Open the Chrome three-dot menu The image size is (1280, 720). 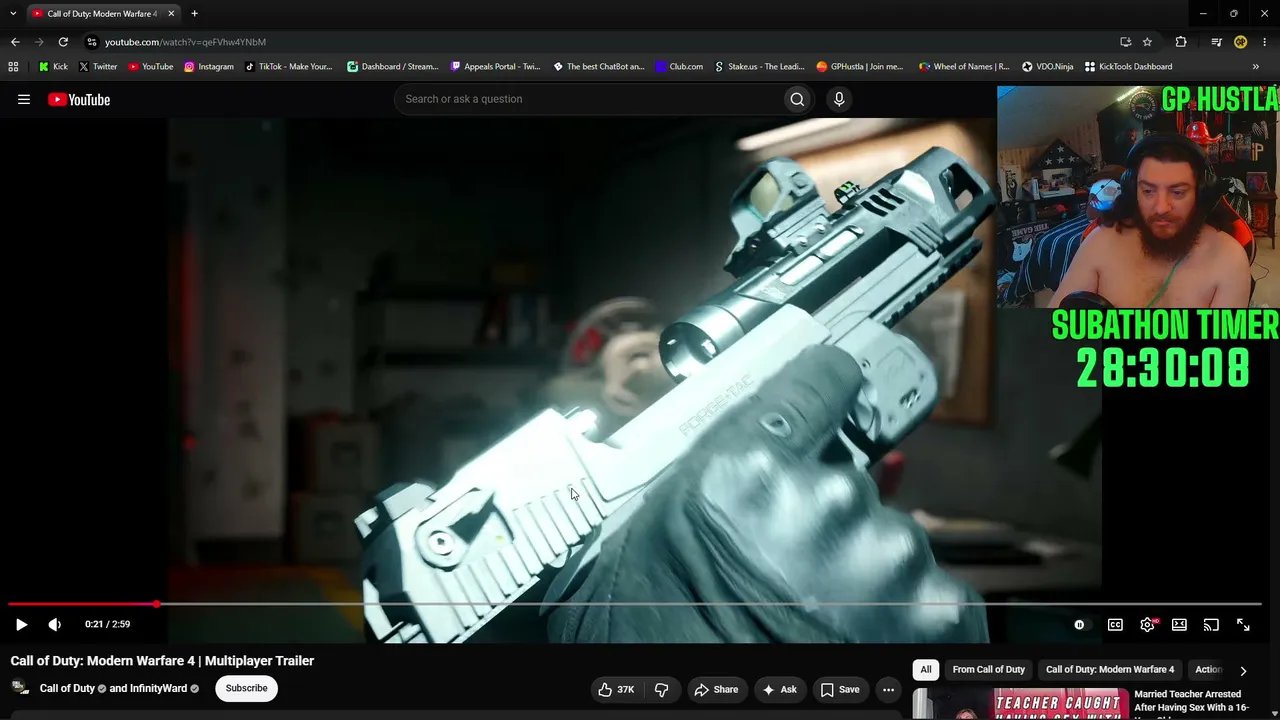[1265, 42]
